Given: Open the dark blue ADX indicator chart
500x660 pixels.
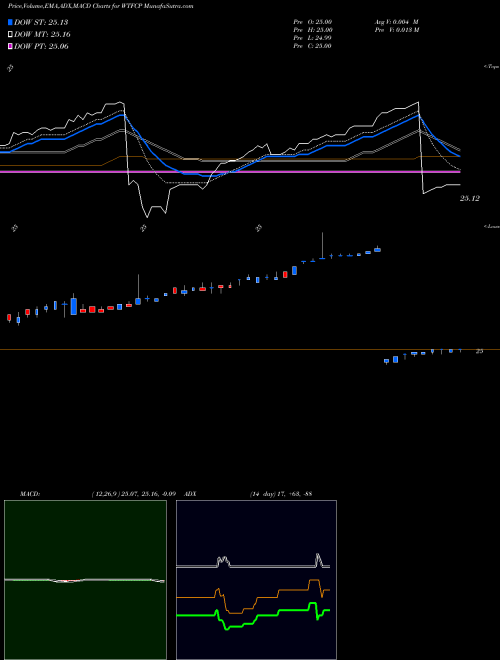Looking at the screenshot, I should [x=256, y=580].
